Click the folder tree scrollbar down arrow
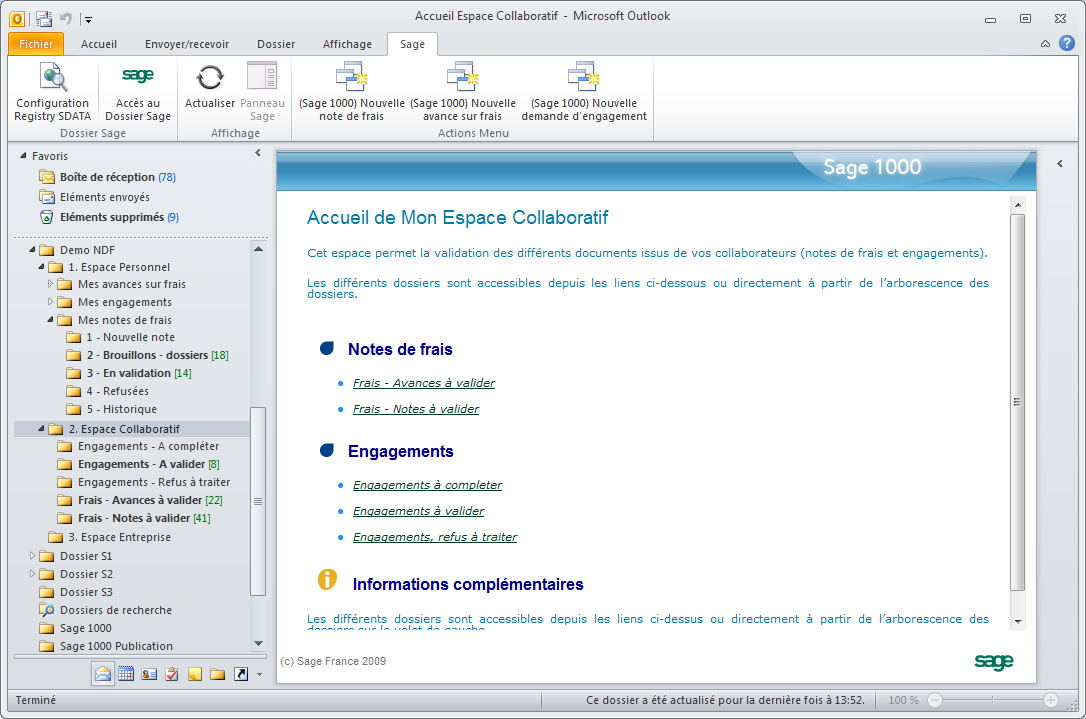1086x719 pixels. pyautogui.click(x=258, y=643)
